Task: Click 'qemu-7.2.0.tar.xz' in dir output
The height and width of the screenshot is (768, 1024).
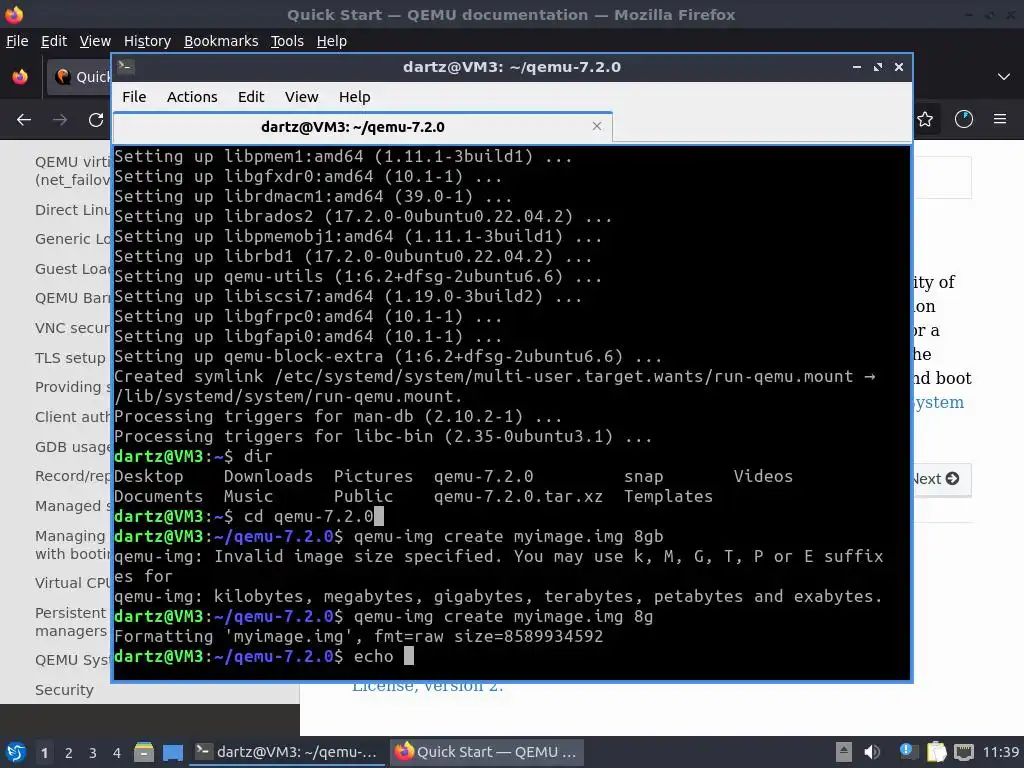Action: 518,496
